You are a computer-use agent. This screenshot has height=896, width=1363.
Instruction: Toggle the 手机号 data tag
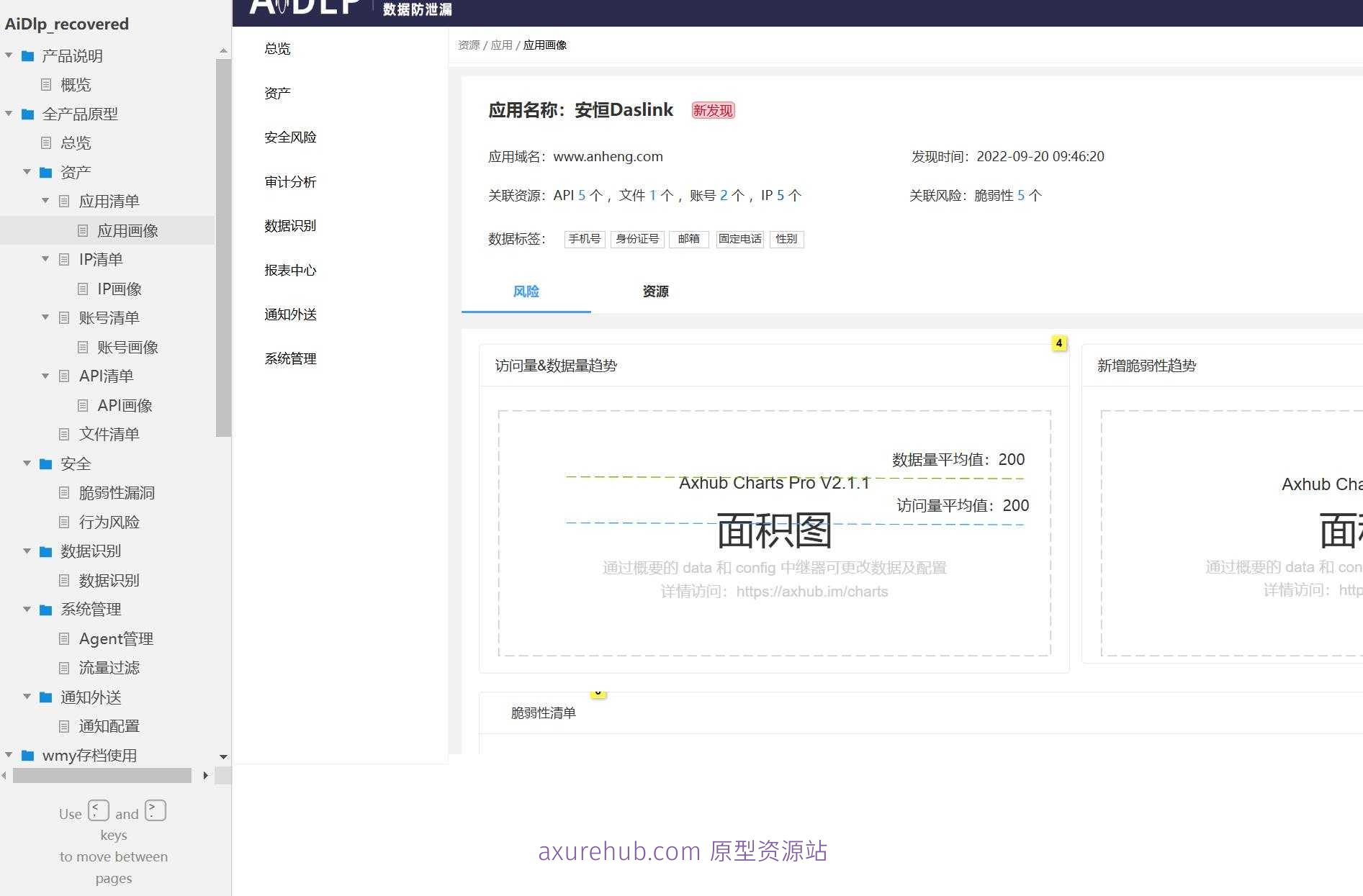584,239
